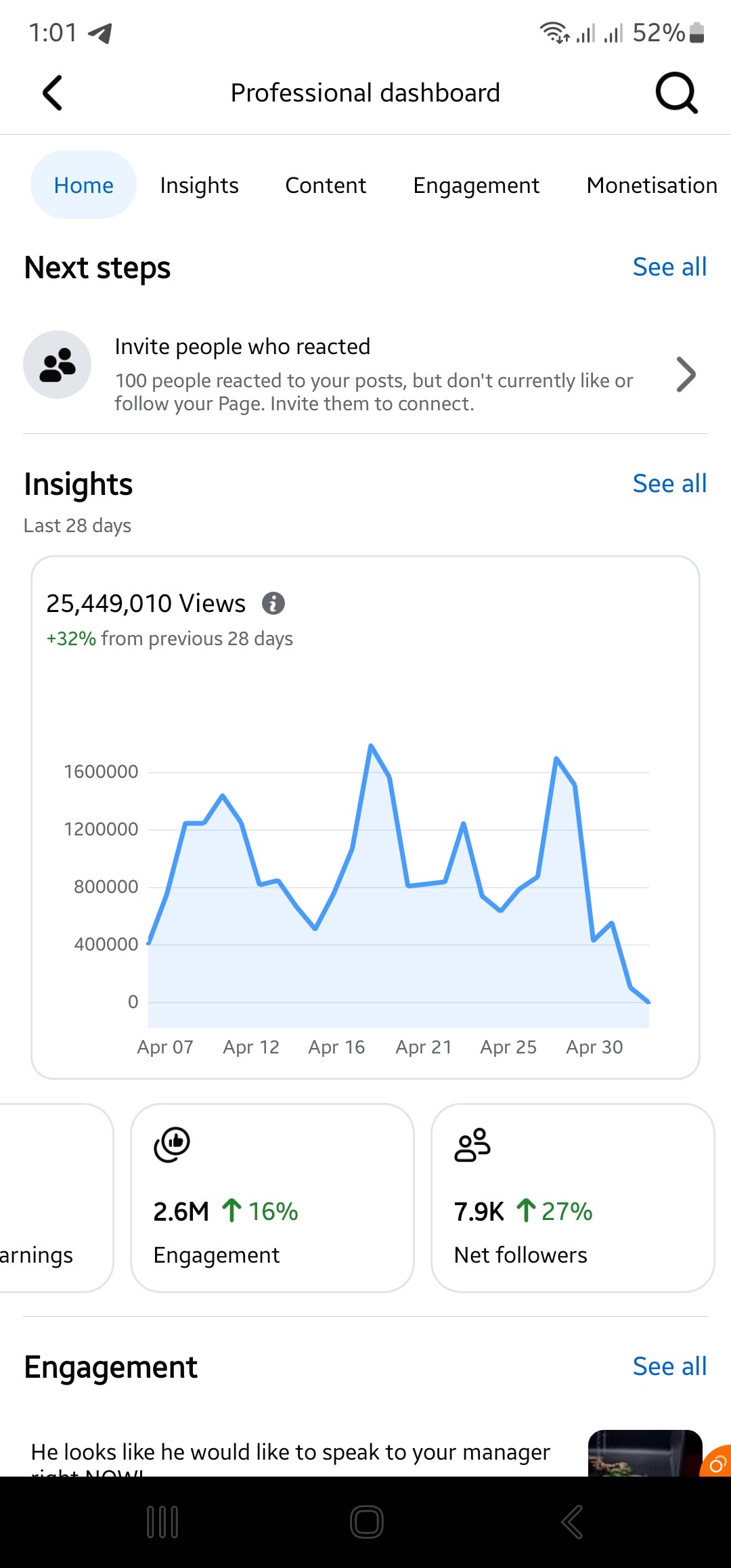The image size is (731, 1568).
Task: See all Insights
Action: tap(669, 483)
